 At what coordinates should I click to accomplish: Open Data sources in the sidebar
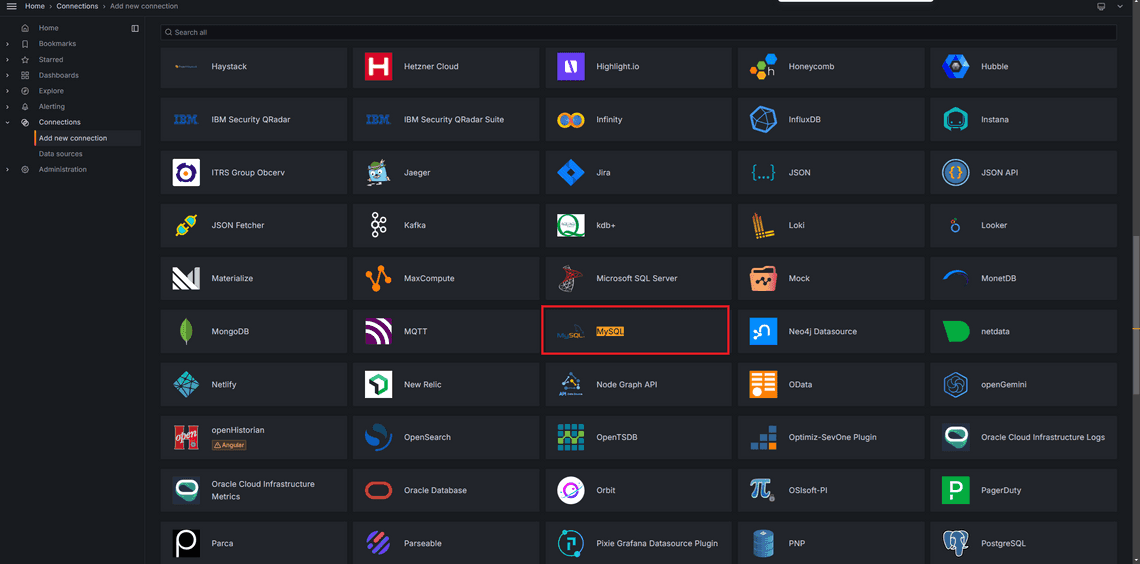click(60, 154)
